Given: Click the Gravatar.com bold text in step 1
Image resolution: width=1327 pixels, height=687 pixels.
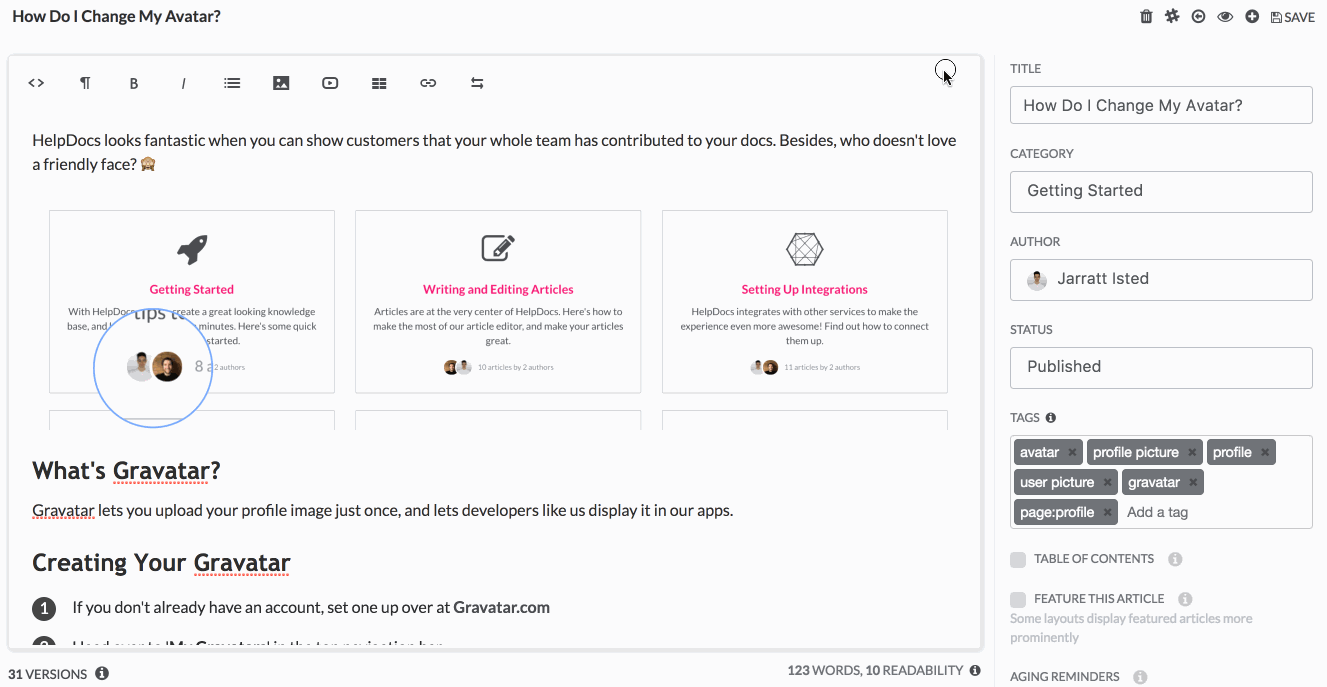Looking at the screenshot, I should tap(501, 607).
